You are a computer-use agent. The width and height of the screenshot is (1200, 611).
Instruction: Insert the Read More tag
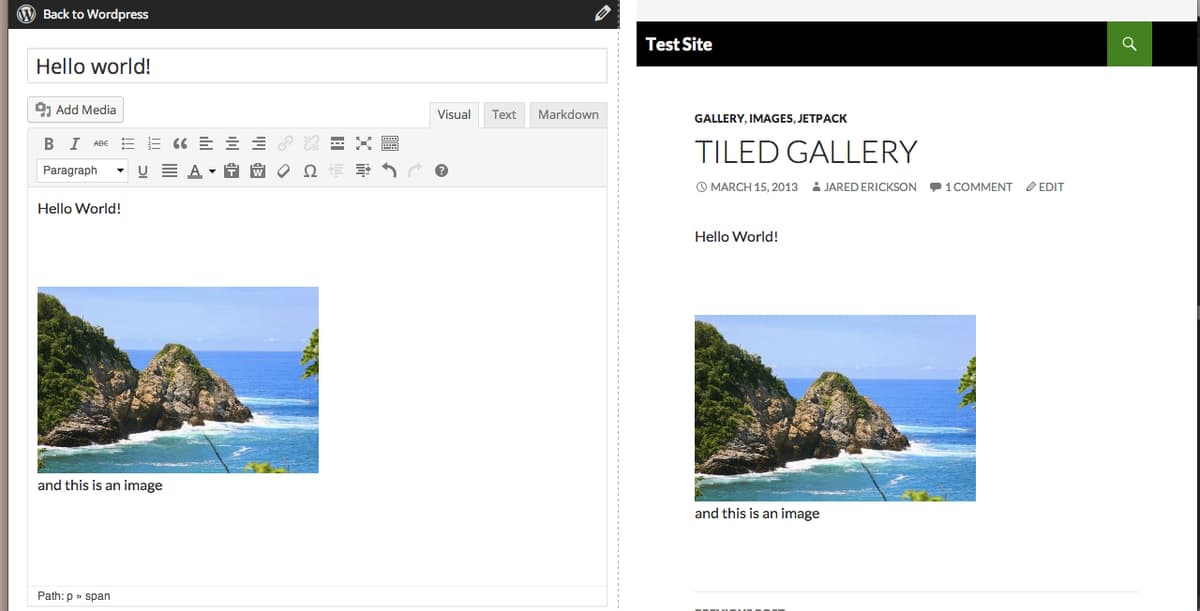[x=337, y=143]
